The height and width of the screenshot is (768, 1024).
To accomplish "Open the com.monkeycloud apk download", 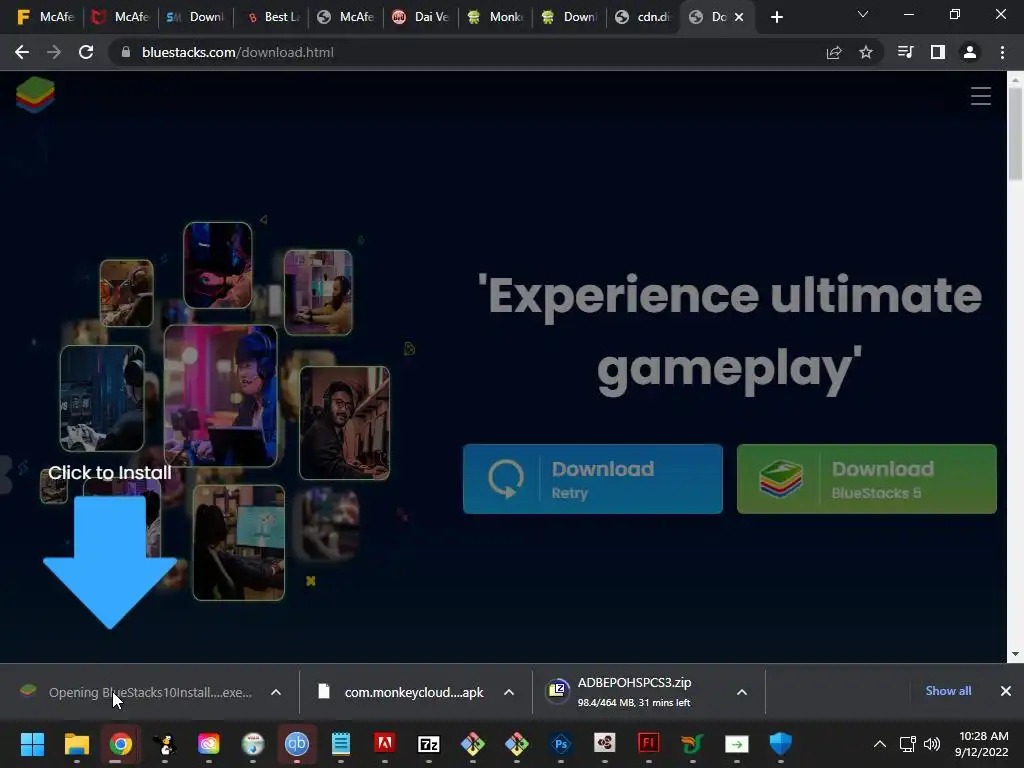I will pyautogui.click(x=402, y=692).
